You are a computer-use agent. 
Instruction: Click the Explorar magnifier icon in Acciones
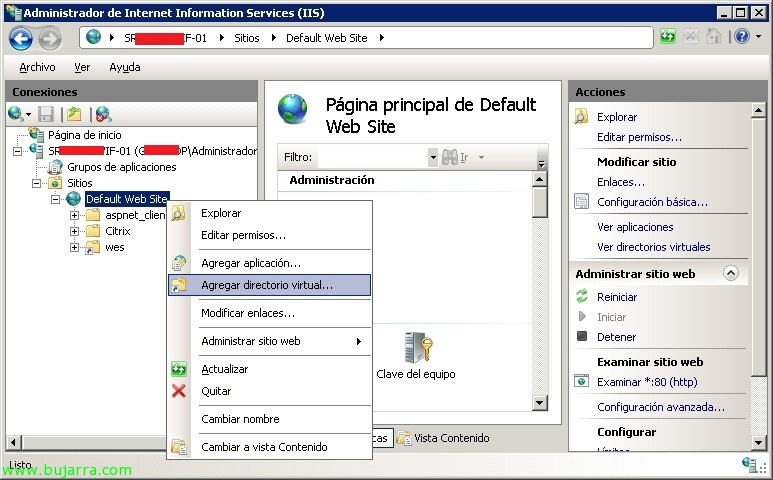click(581, 116)
